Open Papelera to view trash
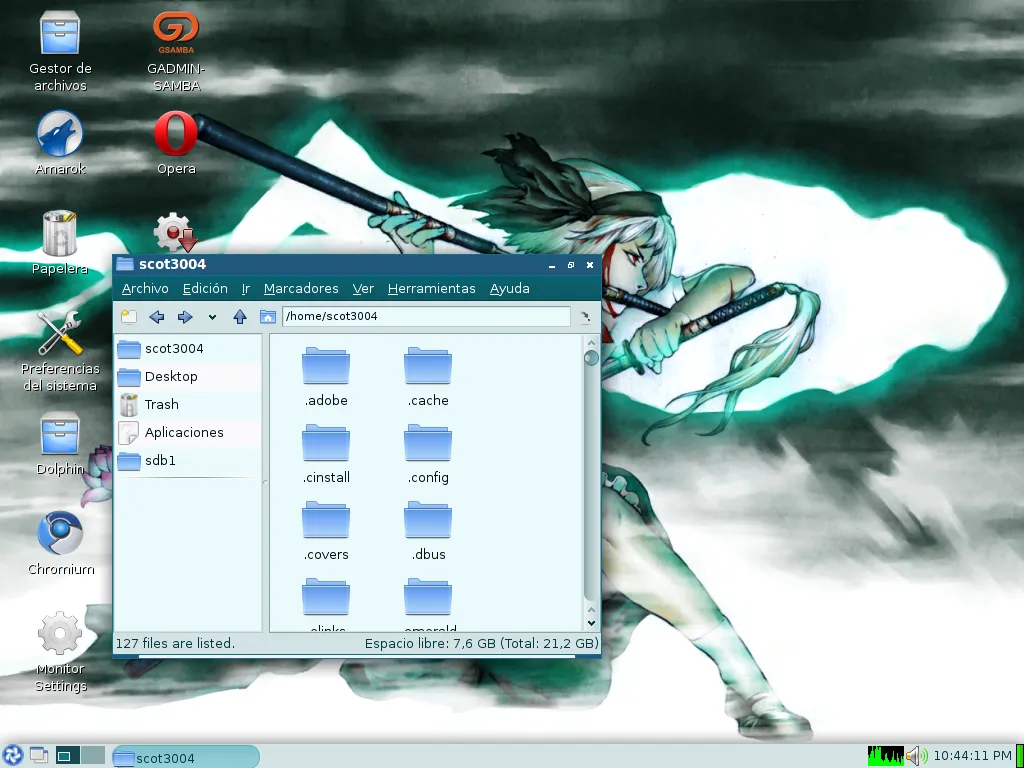The width and height of the screenshot is (1024, 768). pyautogui.click(x=59, y=235)
